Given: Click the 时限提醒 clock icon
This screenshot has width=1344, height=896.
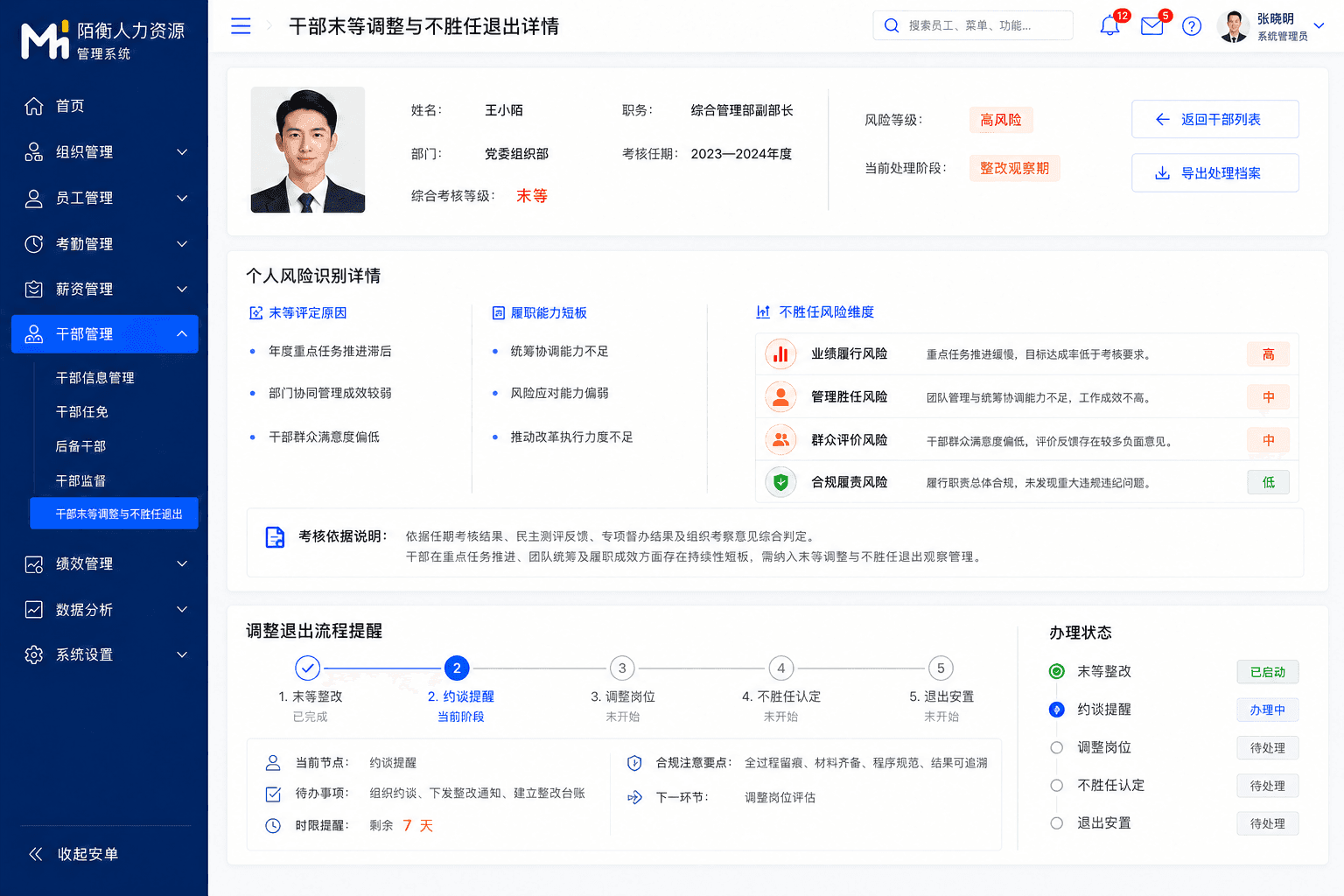Looking at the screenshot, I should click(273, 825).
